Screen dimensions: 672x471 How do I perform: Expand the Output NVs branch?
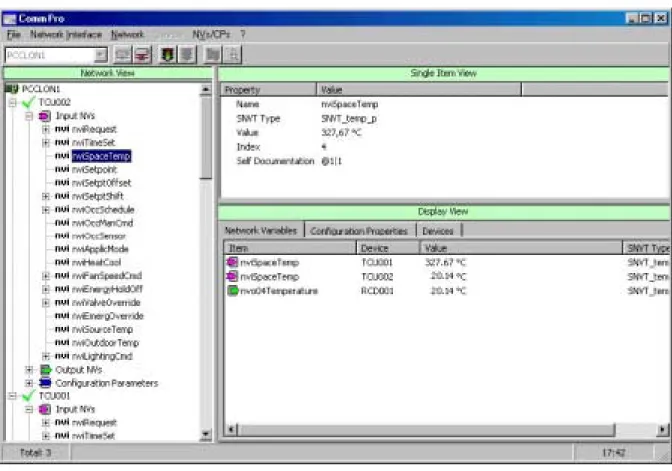(29, 369)
